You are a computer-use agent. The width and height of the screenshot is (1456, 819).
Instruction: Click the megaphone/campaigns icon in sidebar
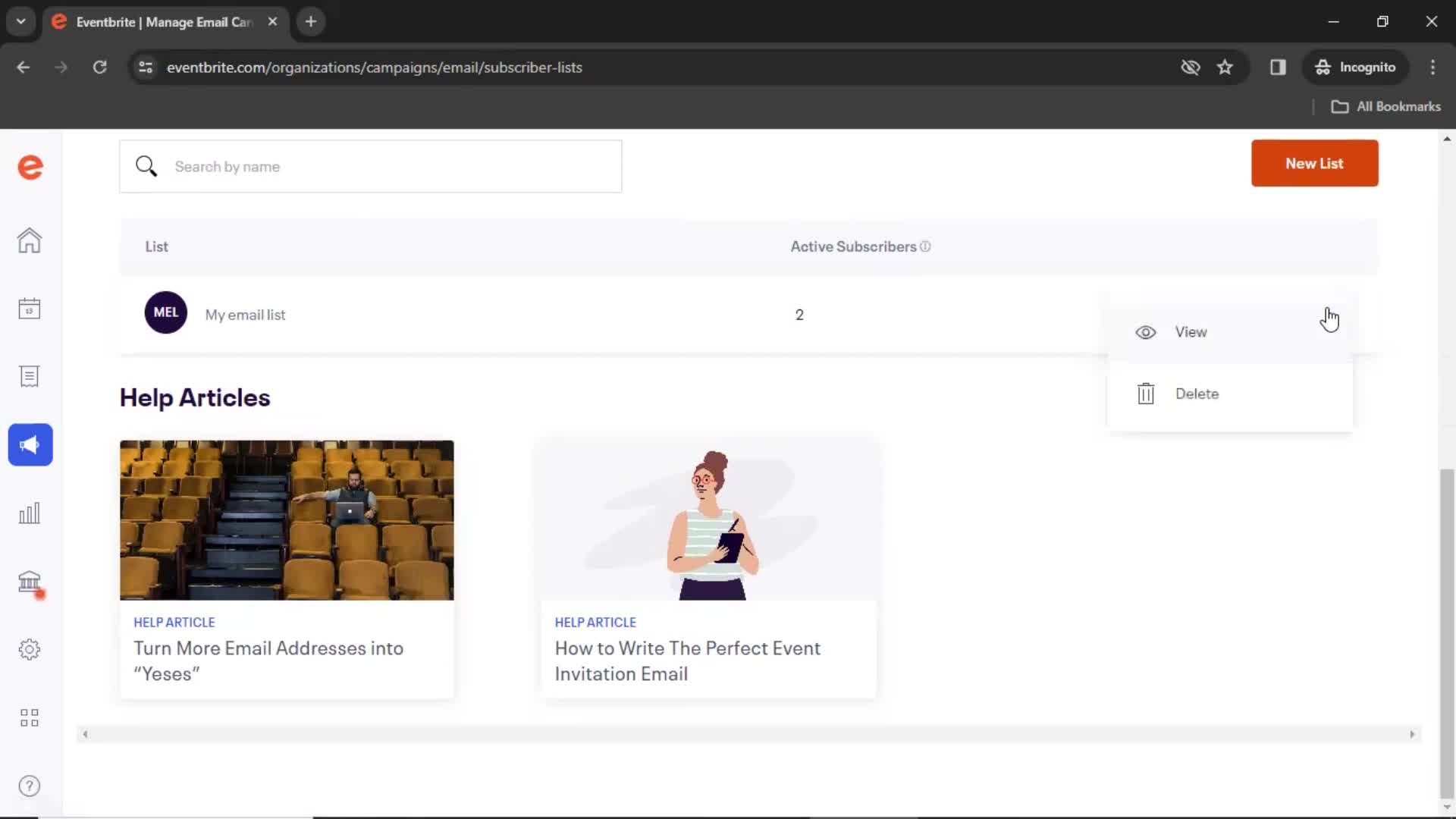[30, 445]
